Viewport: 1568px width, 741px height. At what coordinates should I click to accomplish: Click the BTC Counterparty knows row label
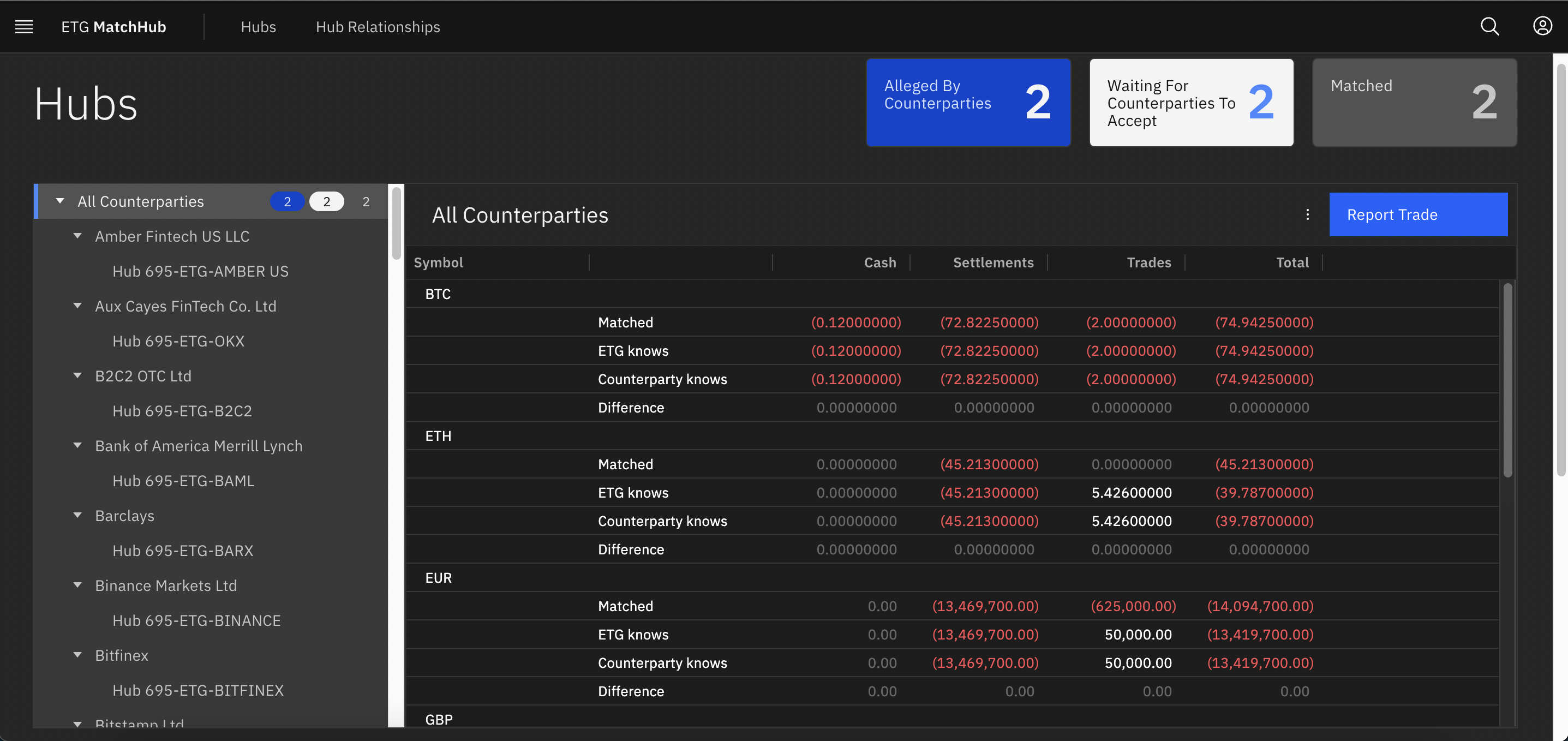pyautogui.click(x=662, y=379)
